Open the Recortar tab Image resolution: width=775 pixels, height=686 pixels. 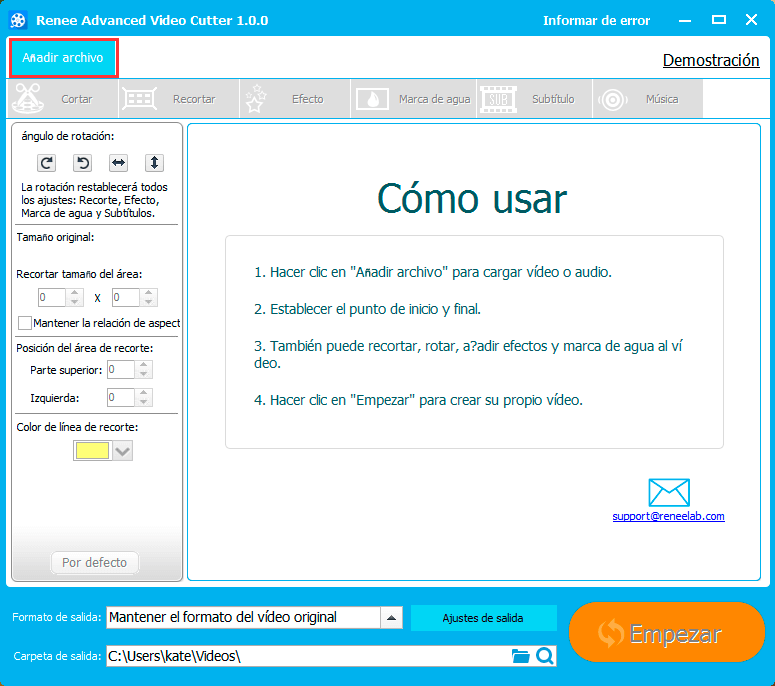[179, 99]
